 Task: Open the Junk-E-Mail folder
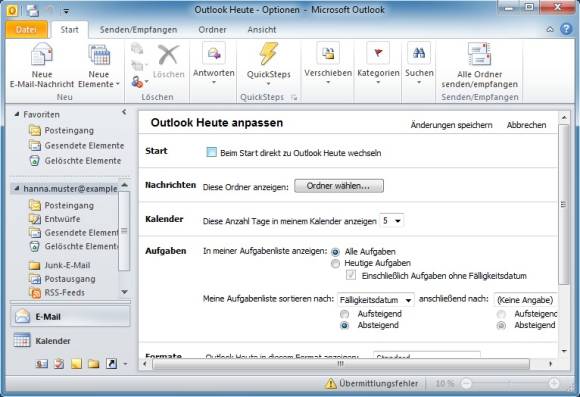point(60,265)
